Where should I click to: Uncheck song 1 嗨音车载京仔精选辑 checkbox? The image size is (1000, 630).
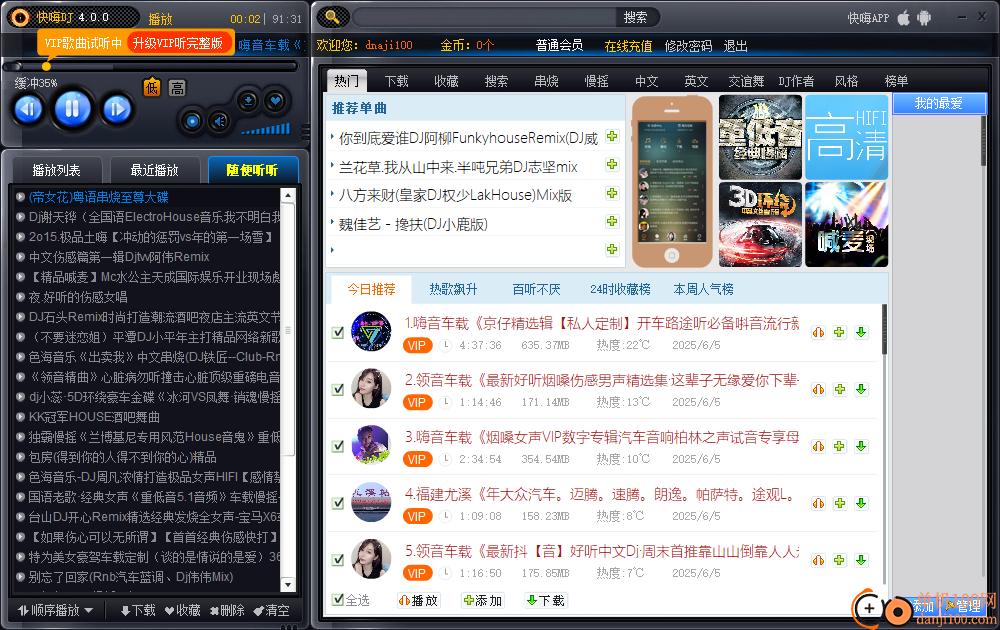click(x=338, y=332)
